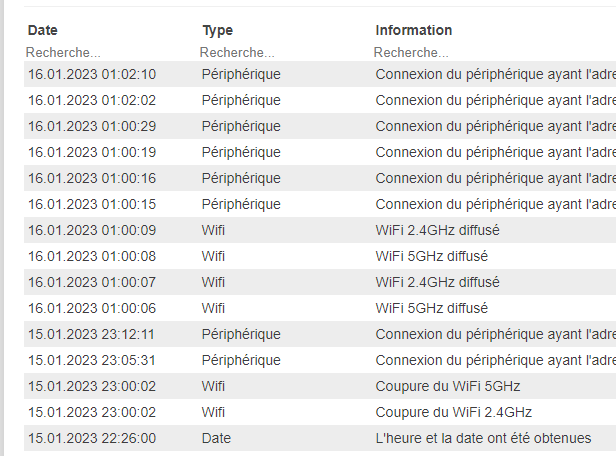Click the L'heure et la date obtenues row

pos(320,438)
